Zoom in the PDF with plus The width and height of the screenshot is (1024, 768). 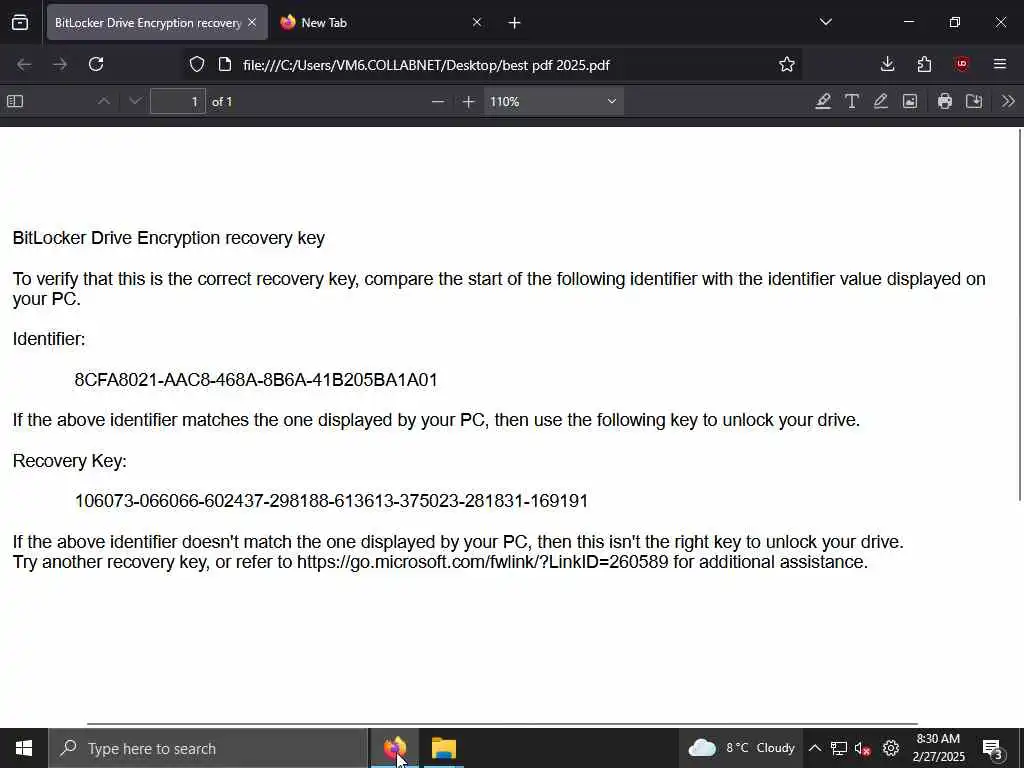(x=468, y=101)
